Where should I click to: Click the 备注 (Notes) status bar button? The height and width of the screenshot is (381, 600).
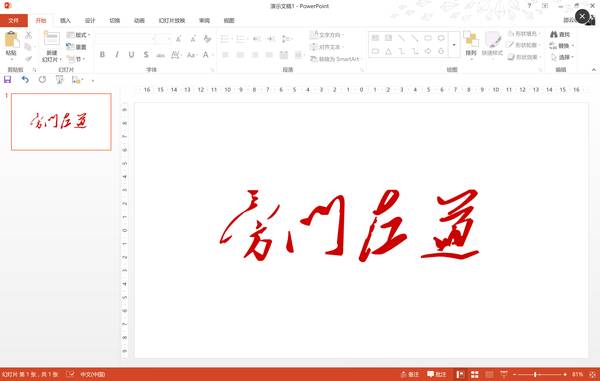pyautogui.click(x=410, y=374)
